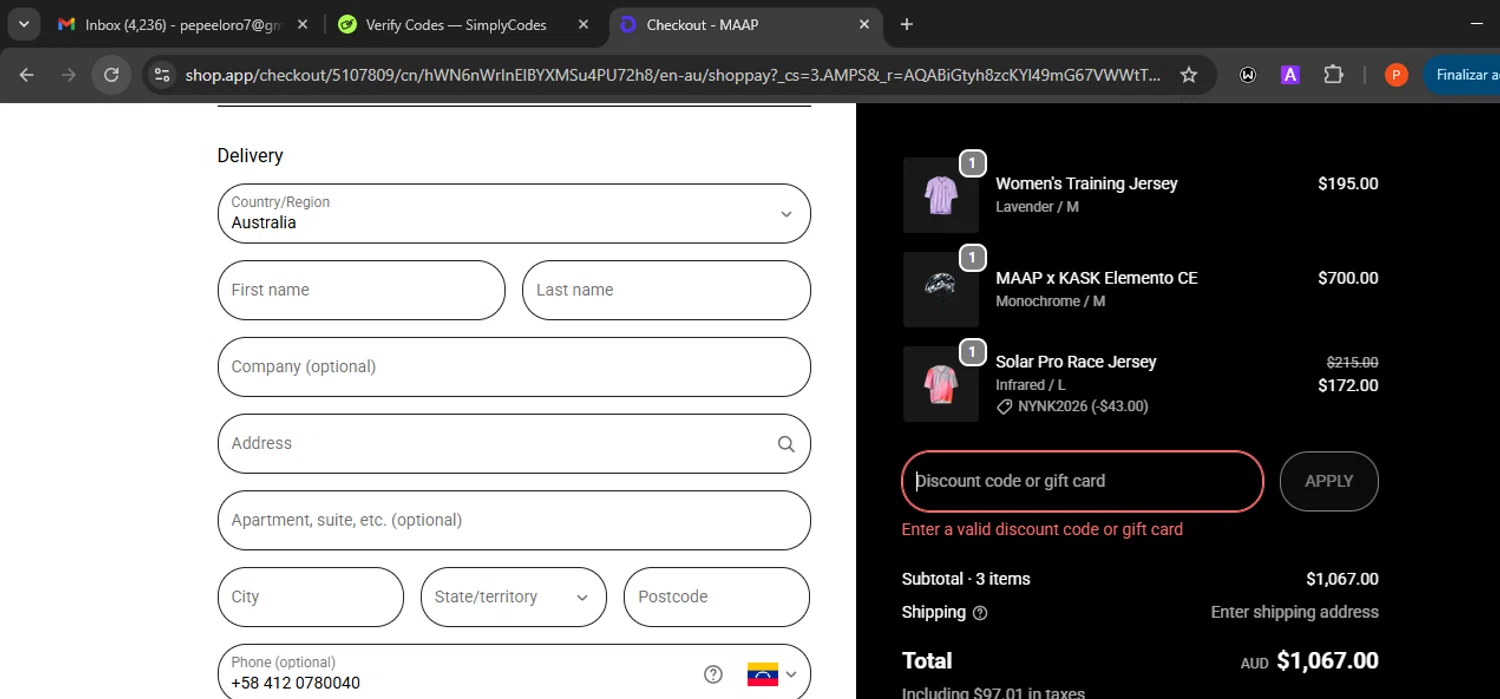1500x699 pixels.
Task: Click the NYNK2026 discount tag icon
Action: coord(1004,407)
